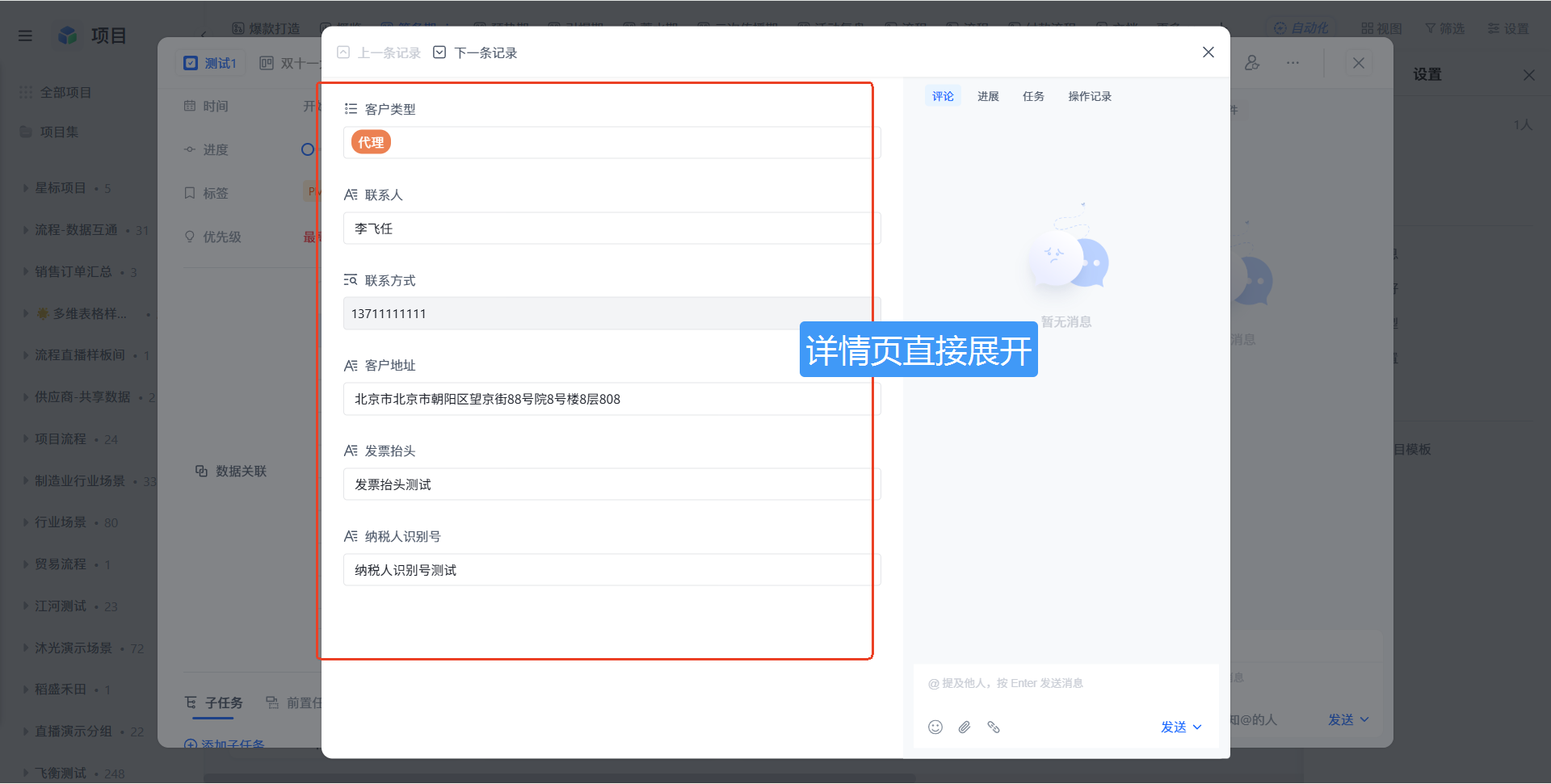Open the 任务 tab in detail dialog
This screenshot has width=1551, height=784.
tap(1033, 96)
